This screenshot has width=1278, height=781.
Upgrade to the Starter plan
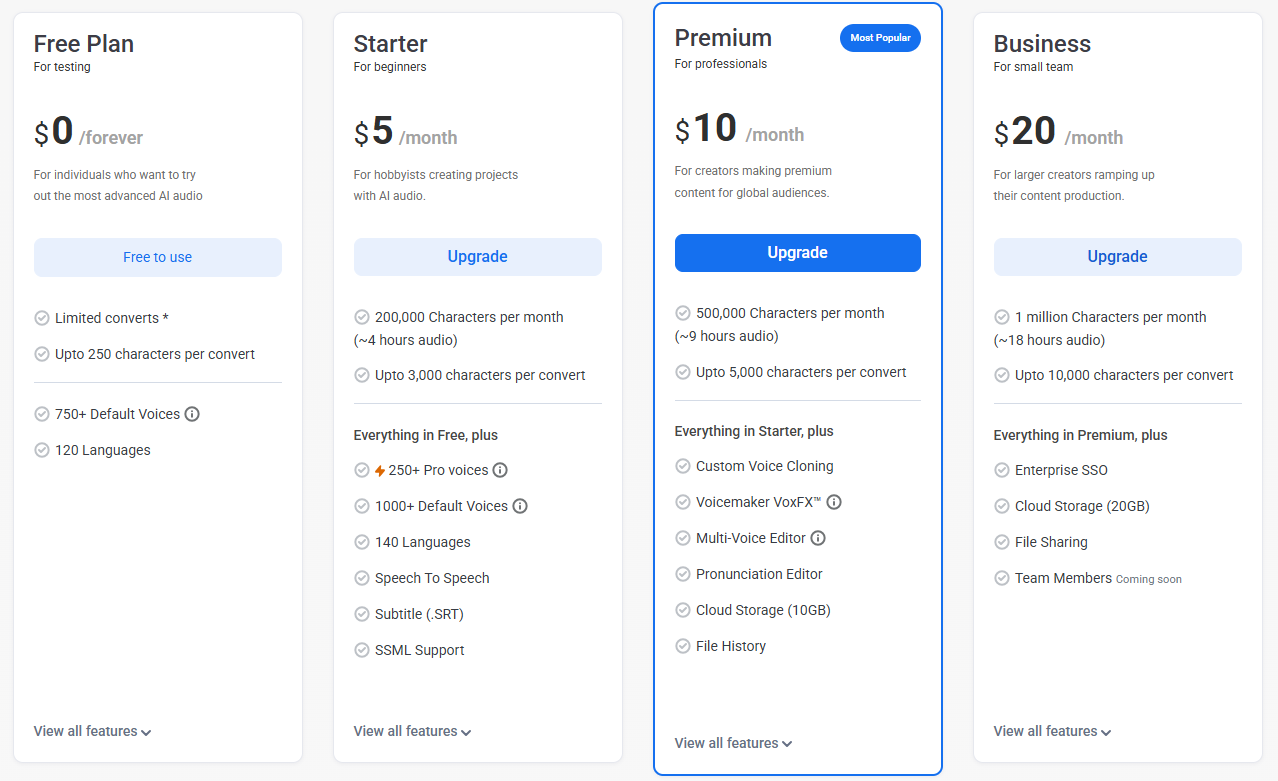477,257
